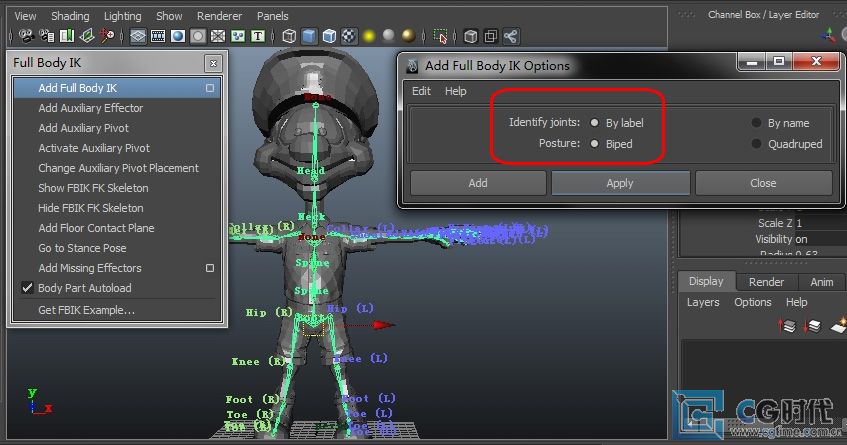Click the gold high quality rendering sphere
Image resolution: width=847 pixels, height=445 pixels.
pos(408,36)
